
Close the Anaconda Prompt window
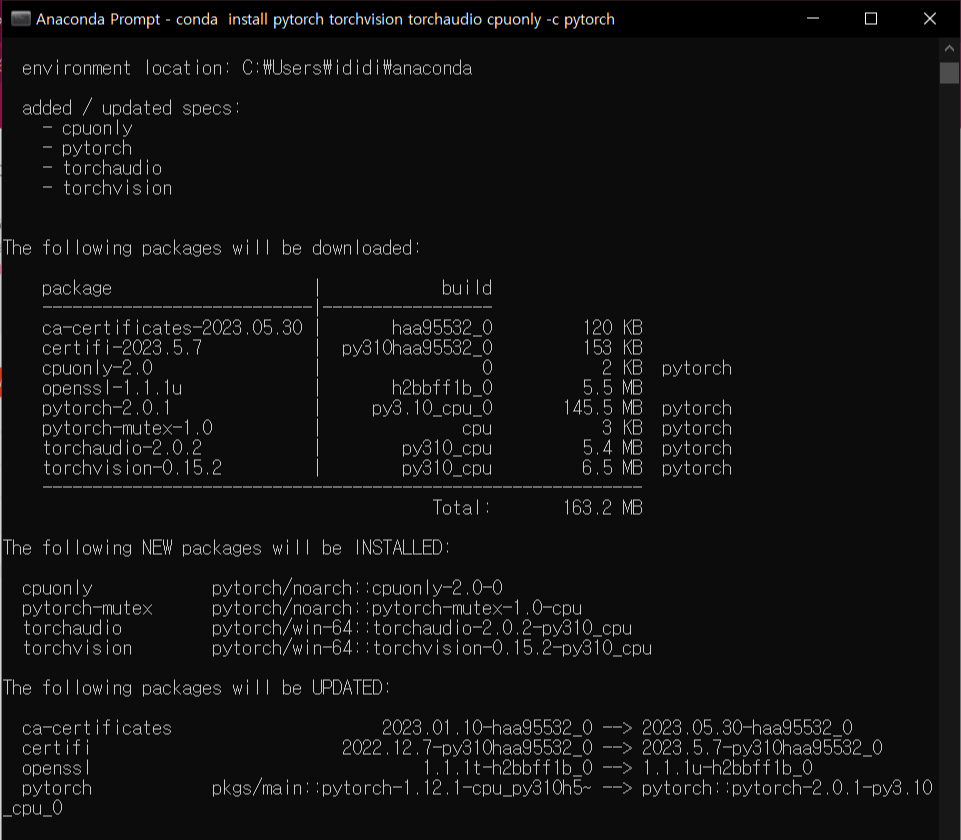pyautogui.click(x=929, y=19)
